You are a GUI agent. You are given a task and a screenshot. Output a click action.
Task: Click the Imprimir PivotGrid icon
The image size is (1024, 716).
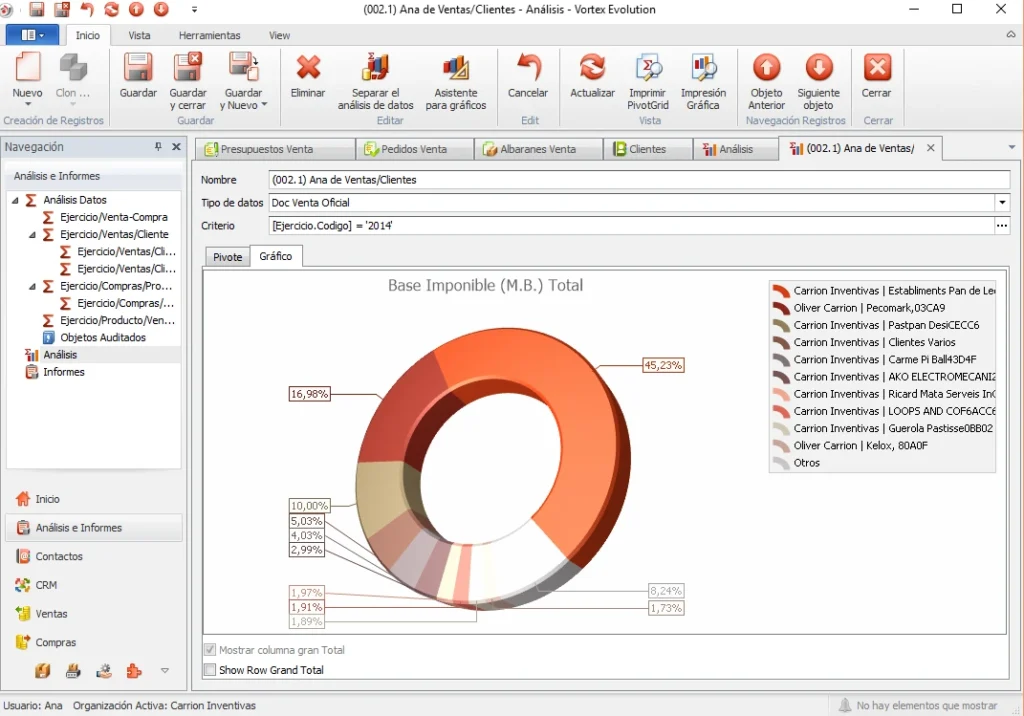648,68
